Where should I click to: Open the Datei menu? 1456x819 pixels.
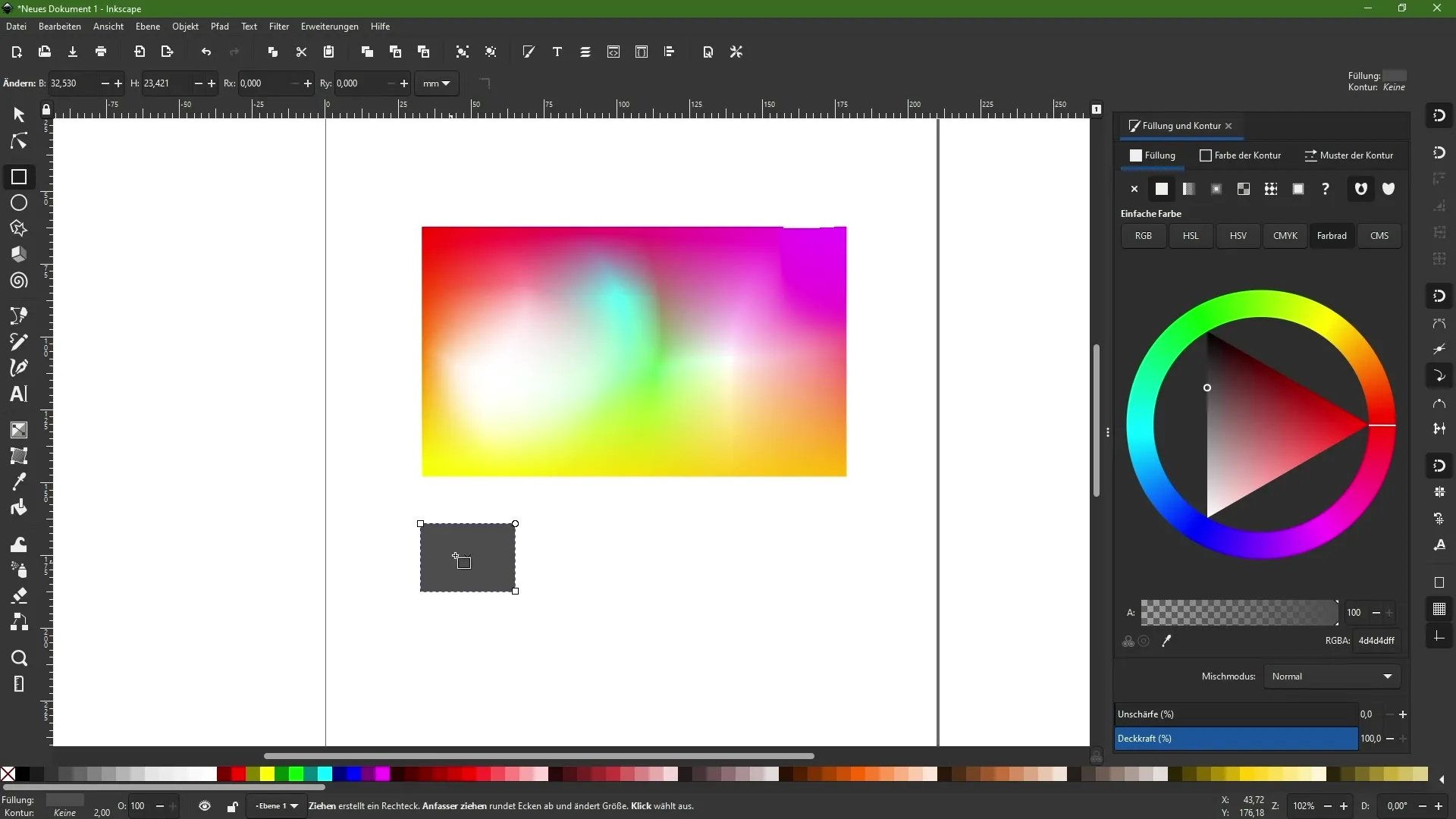tap(16, 27)
